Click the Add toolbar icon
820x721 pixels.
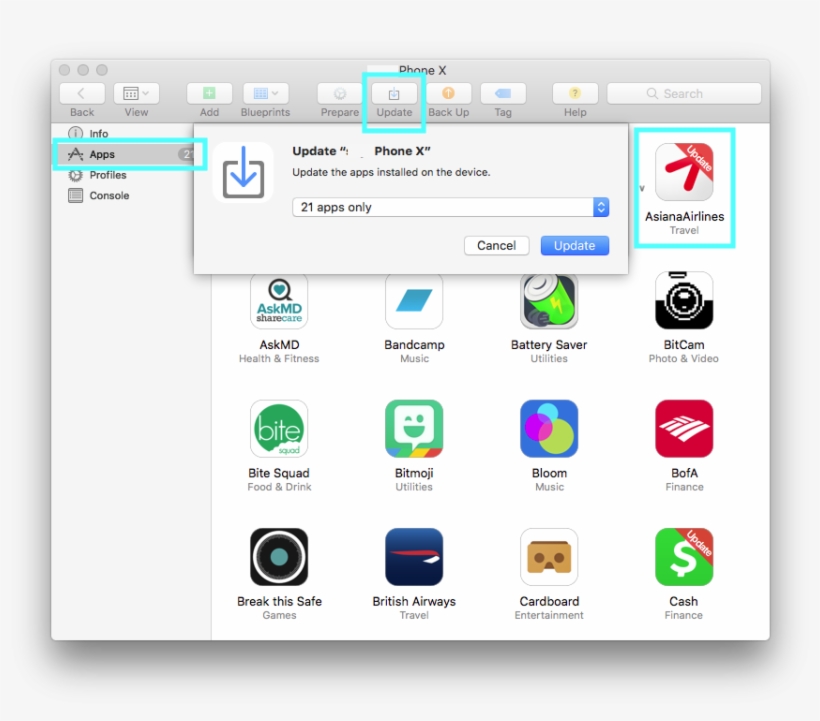click(209, 94)
